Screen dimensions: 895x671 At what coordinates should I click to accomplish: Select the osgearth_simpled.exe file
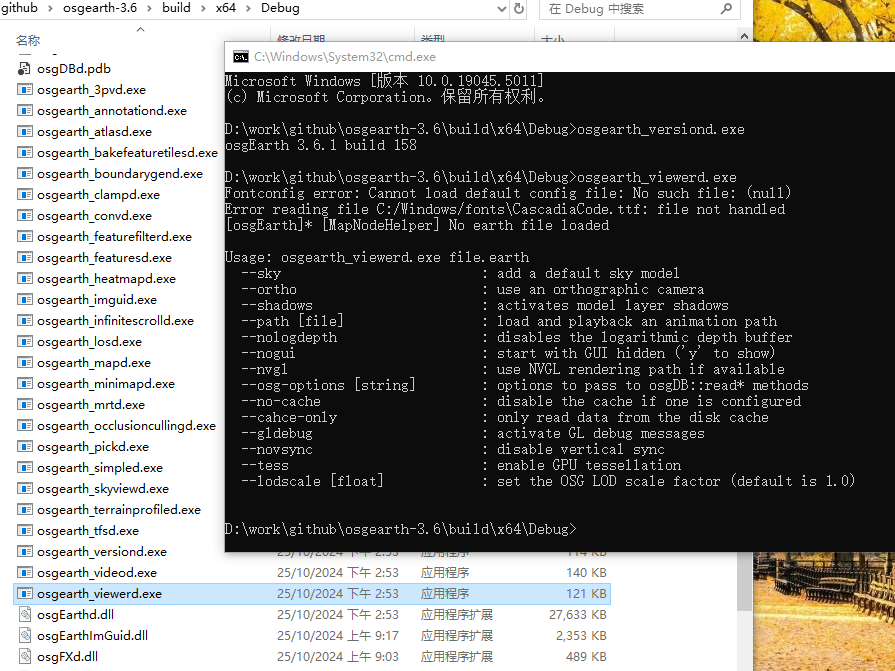pos(100,468)
